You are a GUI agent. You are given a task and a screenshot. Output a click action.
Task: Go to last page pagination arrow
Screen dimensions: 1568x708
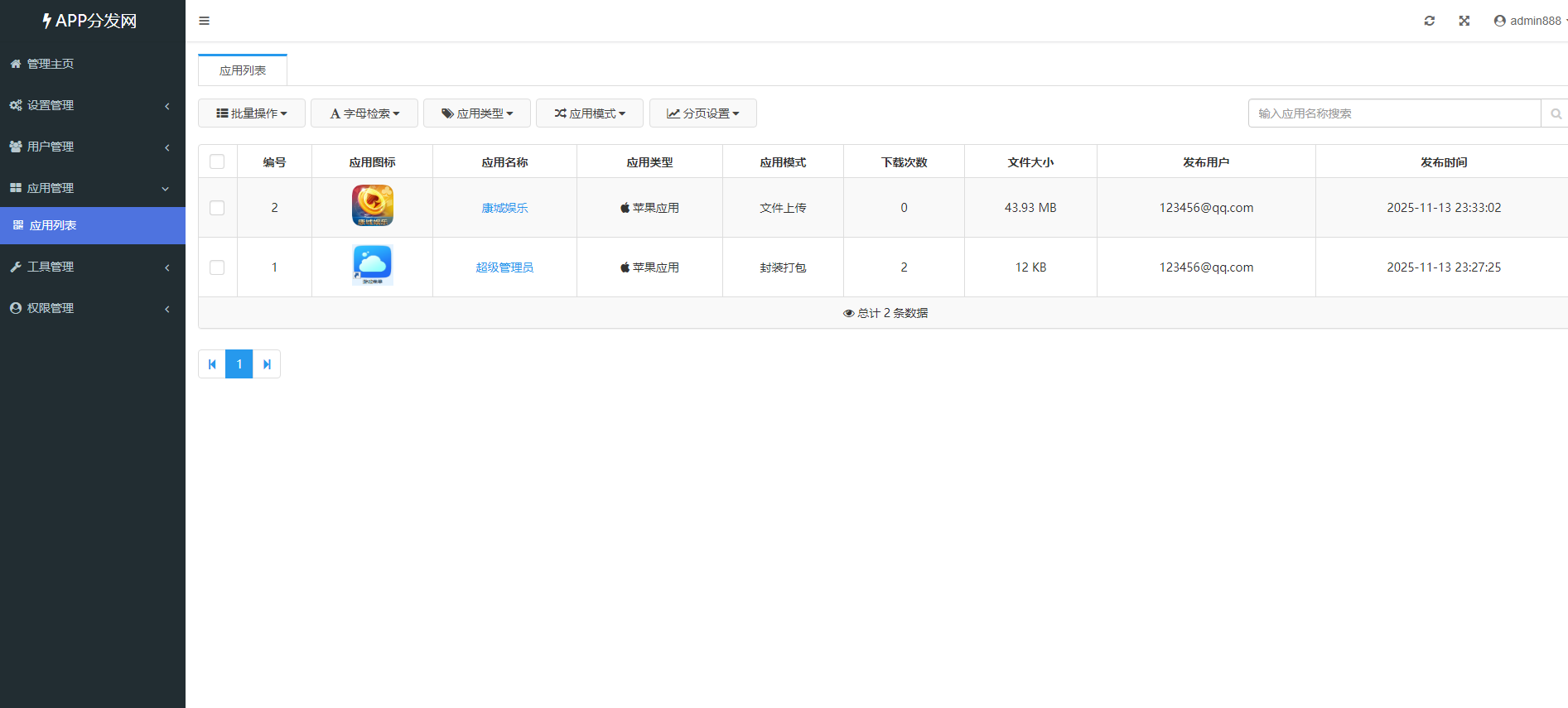pyautogui.click(x=267, y=364)
